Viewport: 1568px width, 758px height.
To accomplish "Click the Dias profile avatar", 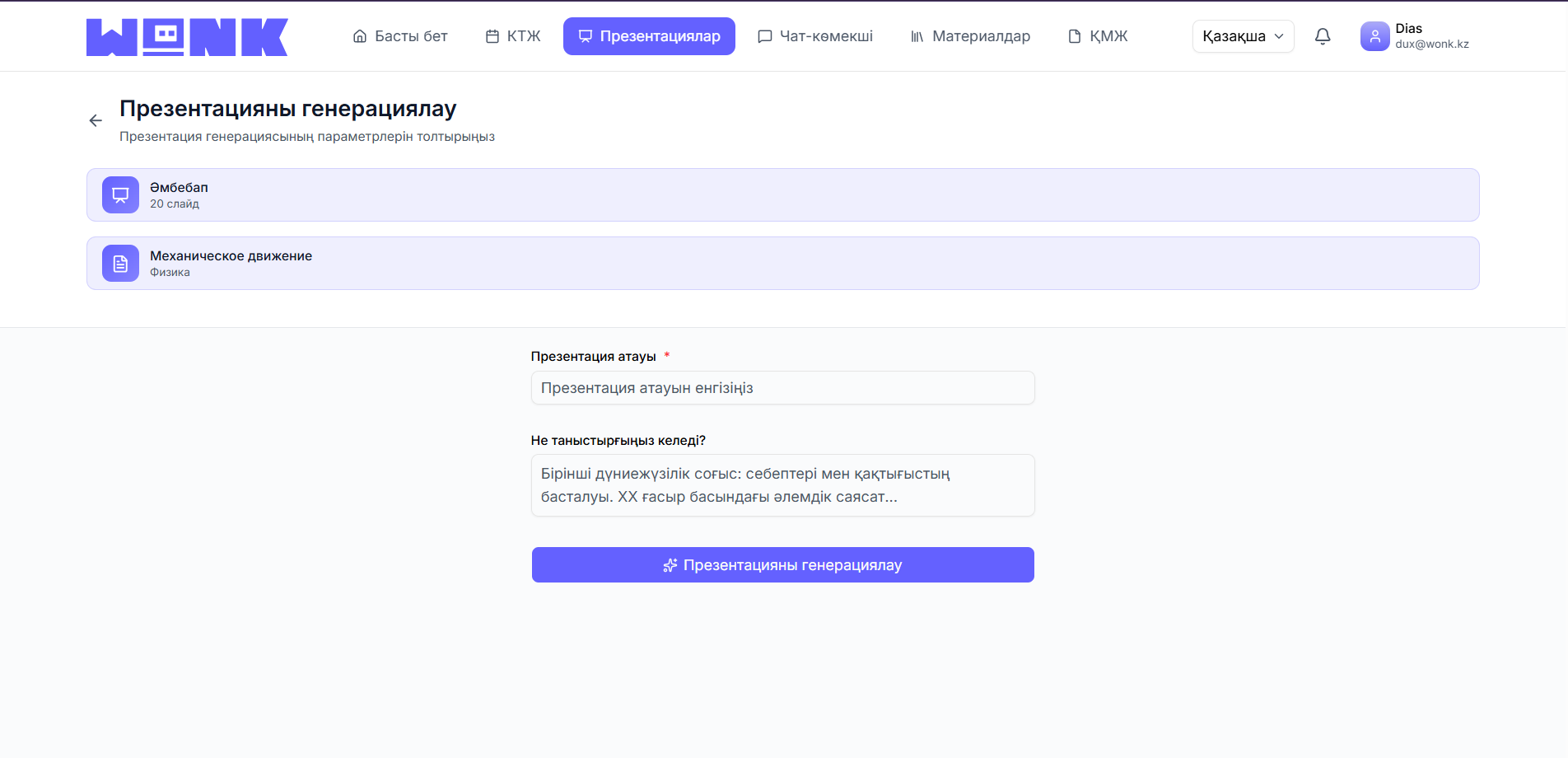I will pyautogui.click(x=1374, y=35).
